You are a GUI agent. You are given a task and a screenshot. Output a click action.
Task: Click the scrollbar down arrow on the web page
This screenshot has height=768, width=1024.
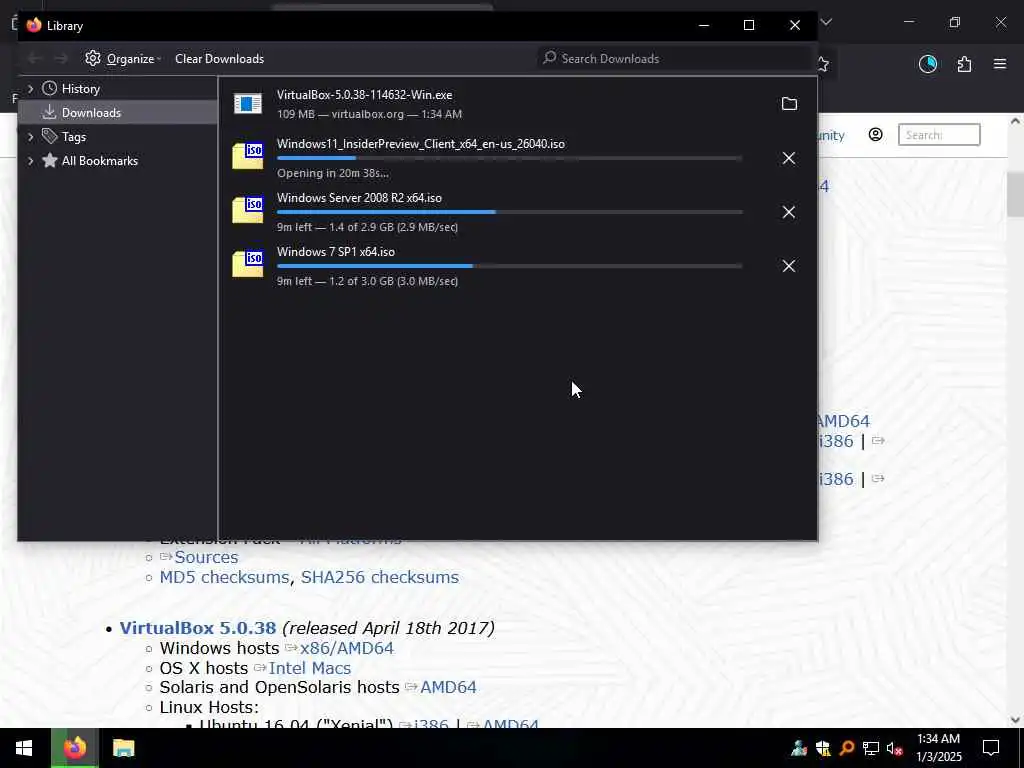click(x=1015, y=720)
